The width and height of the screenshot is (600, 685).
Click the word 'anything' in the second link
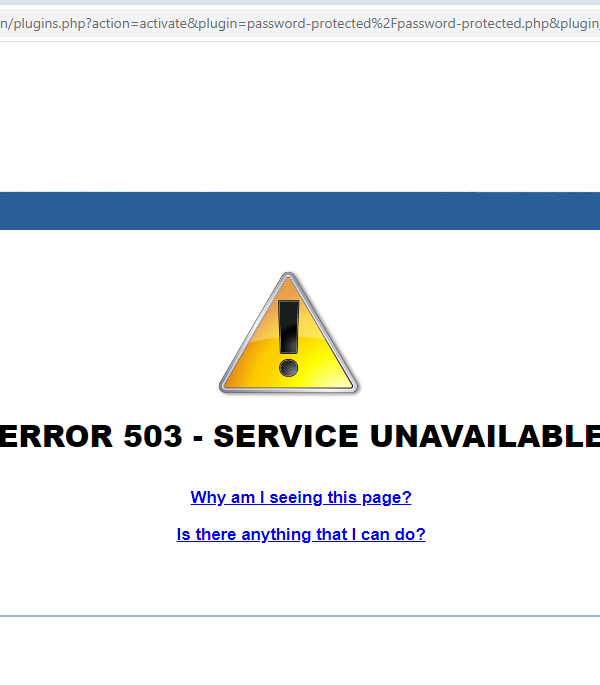276,534
